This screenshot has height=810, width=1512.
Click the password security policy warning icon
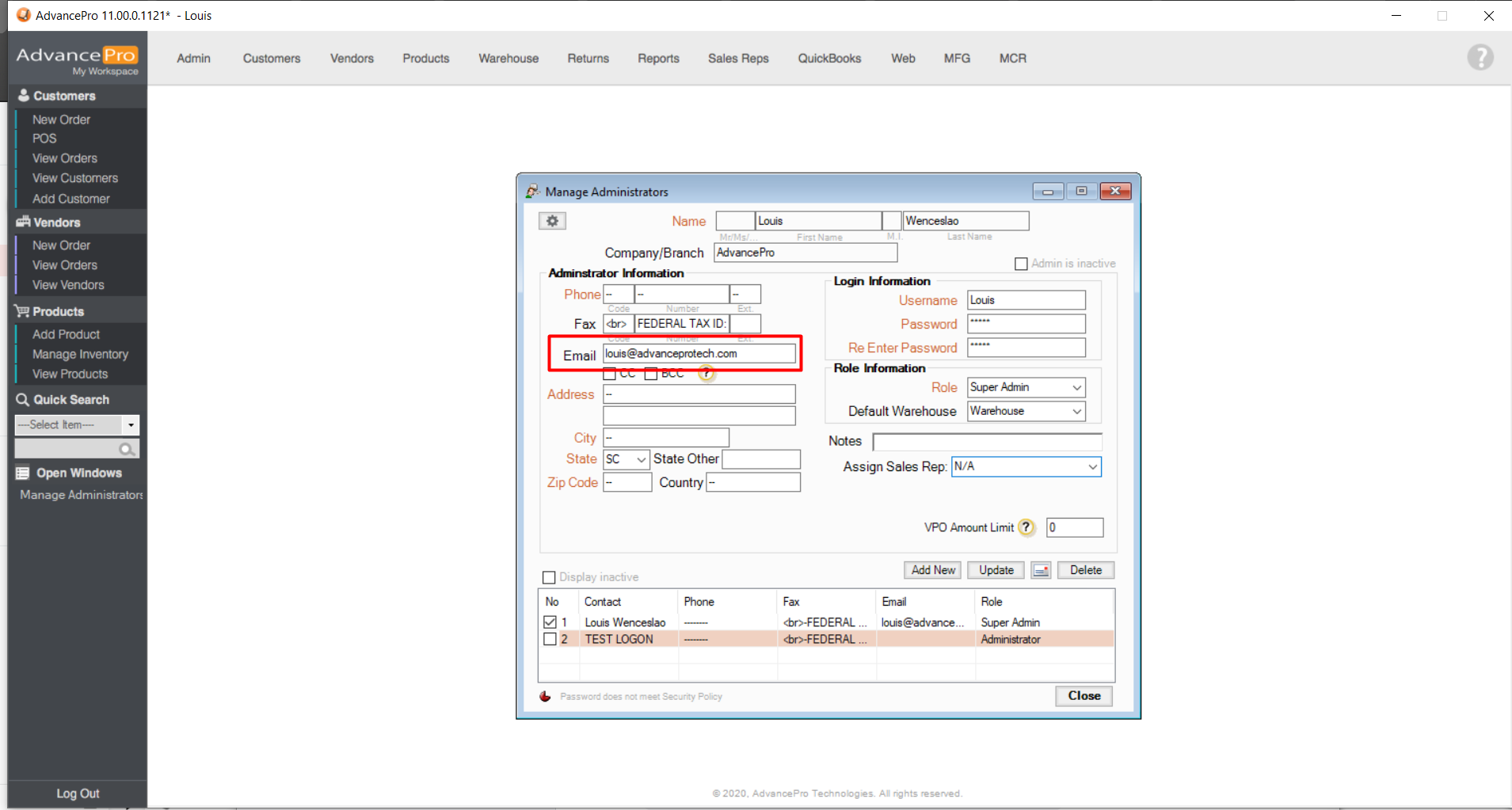pos(545,697)
